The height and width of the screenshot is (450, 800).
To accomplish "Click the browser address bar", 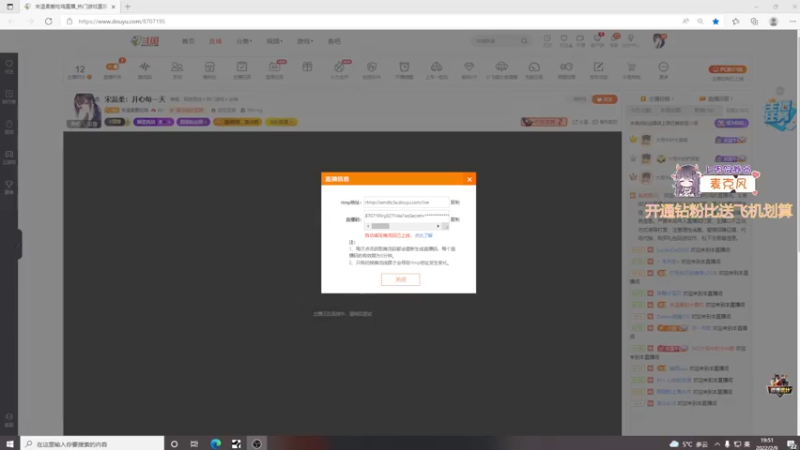I will click(372, 21).
